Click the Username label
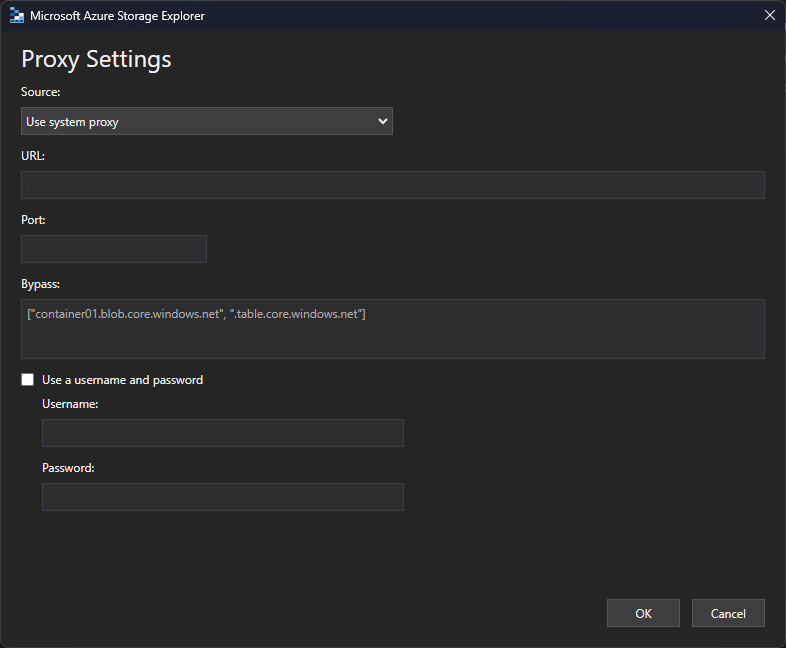786x648 pixels. pos(70,404)
